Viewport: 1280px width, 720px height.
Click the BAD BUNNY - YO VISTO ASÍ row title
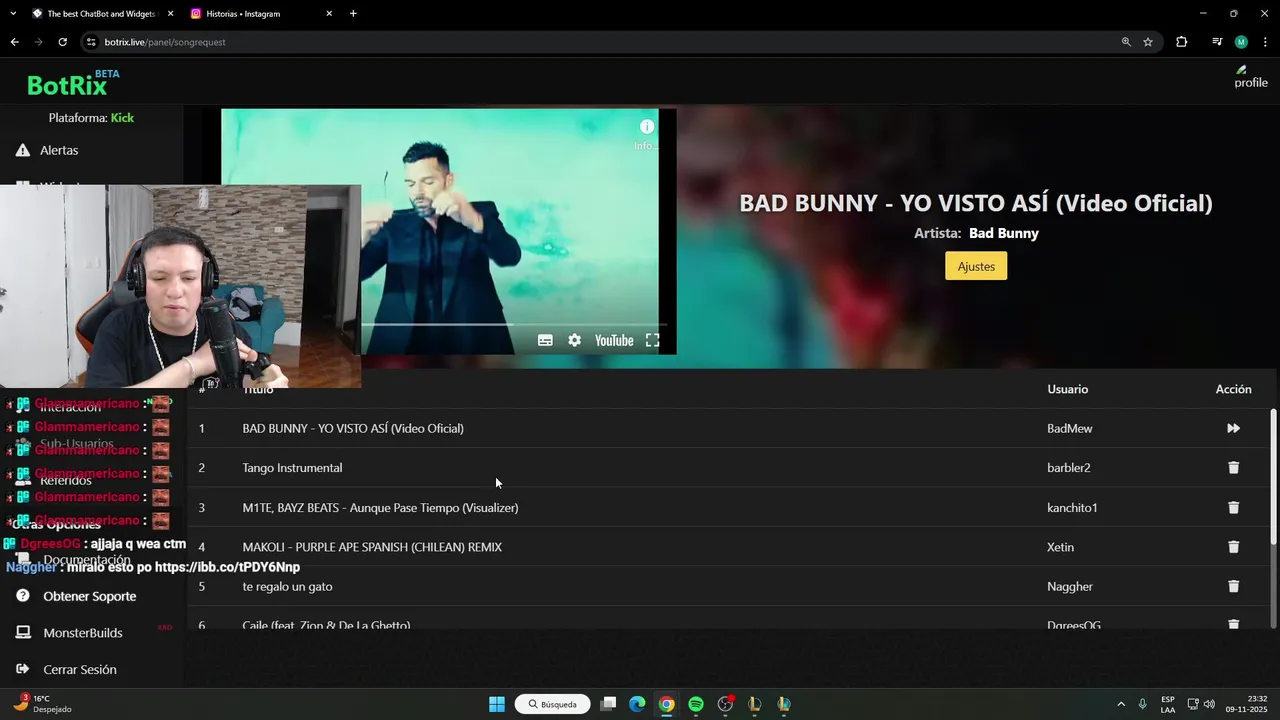(x=353, y=428)
